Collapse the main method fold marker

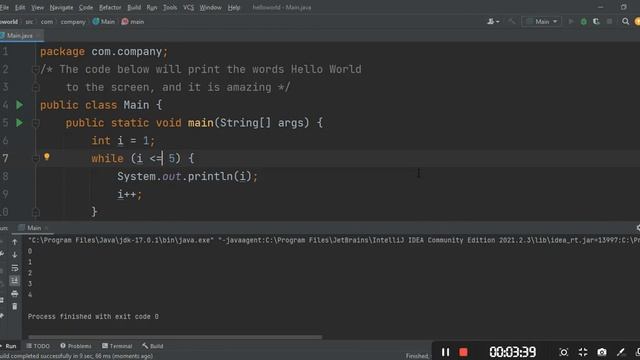tap(36, 122)
